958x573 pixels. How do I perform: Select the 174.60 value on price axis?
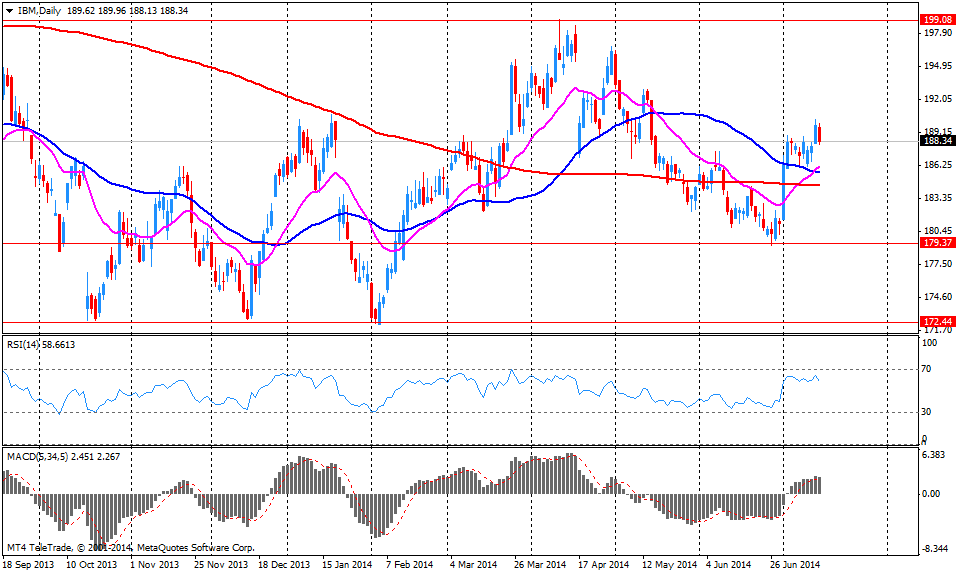pyautogui.click(x=938, y=297)
